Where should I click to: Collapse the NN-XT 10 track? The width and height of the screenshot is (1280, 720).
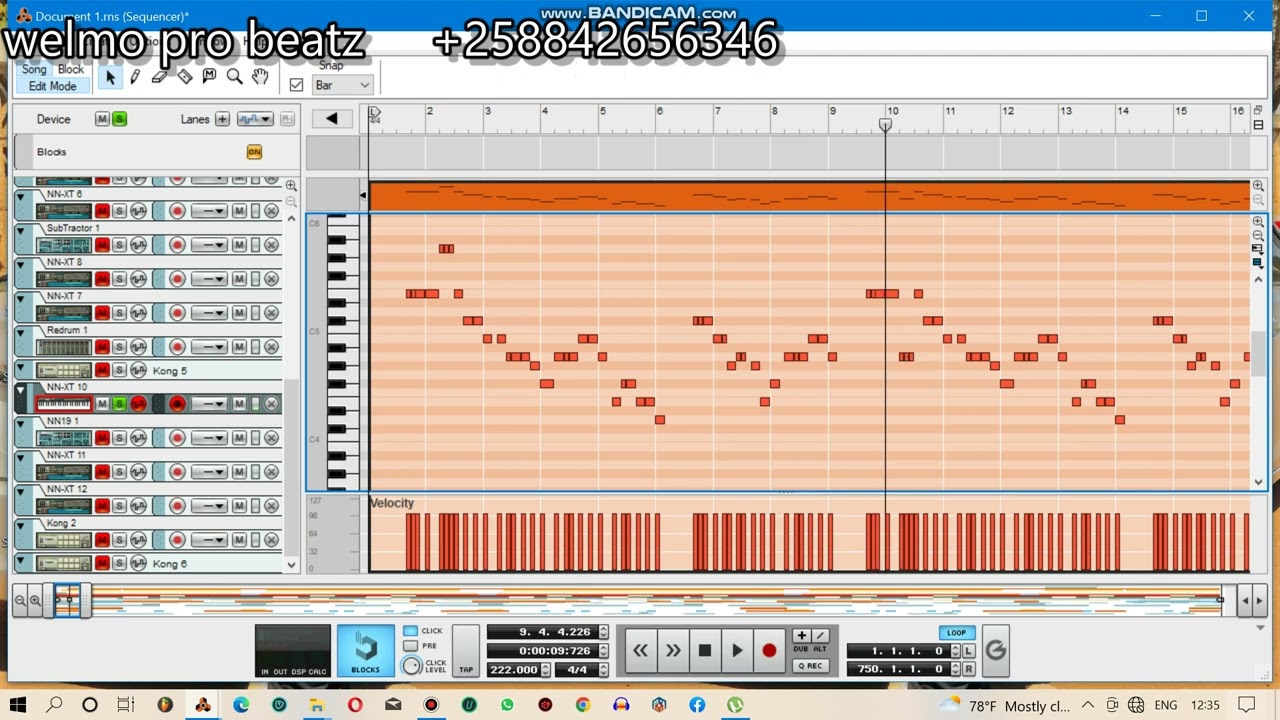(x=20, y=390)
